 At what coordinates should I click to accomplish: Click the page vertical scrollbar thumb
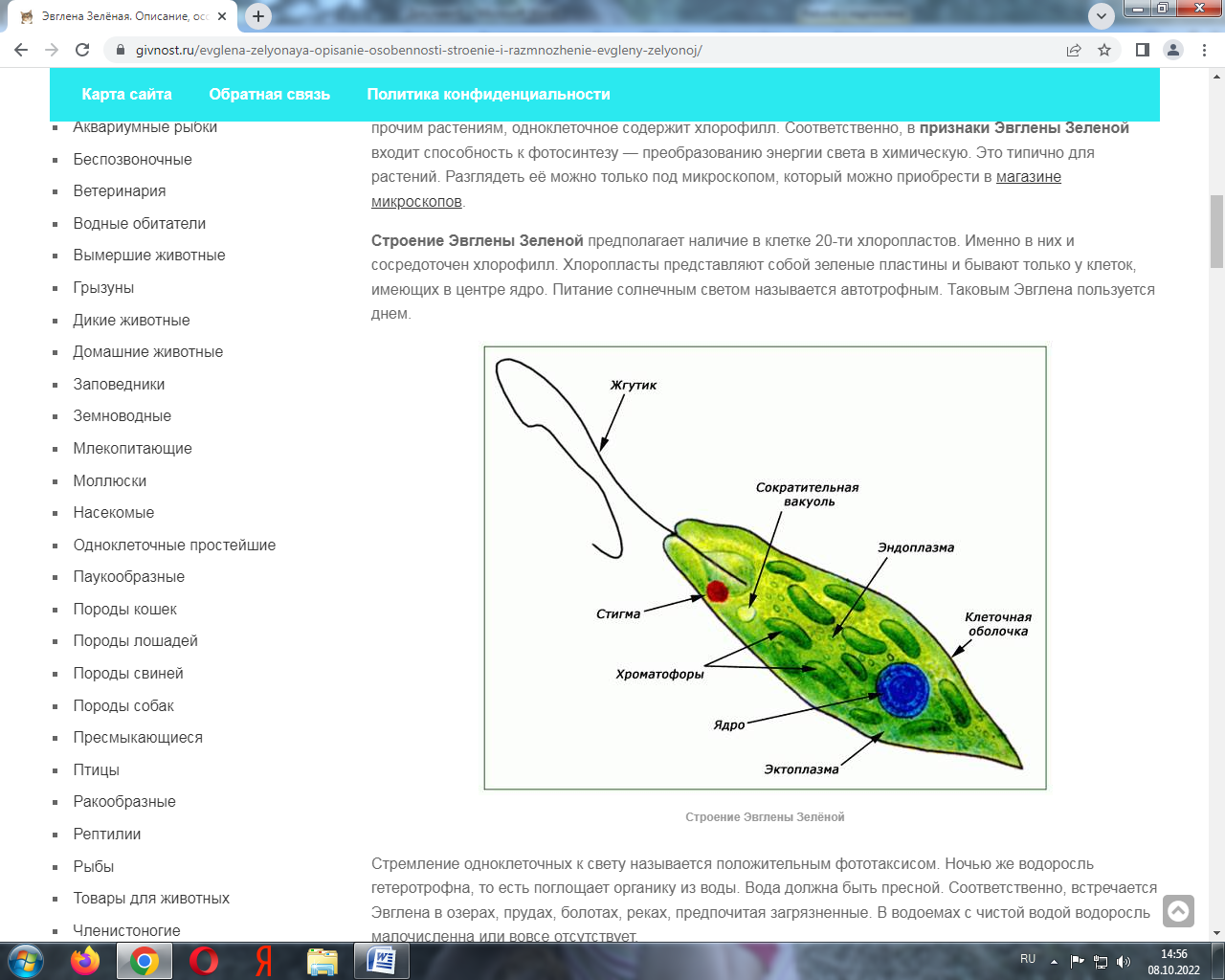(x=1216, y=231)
